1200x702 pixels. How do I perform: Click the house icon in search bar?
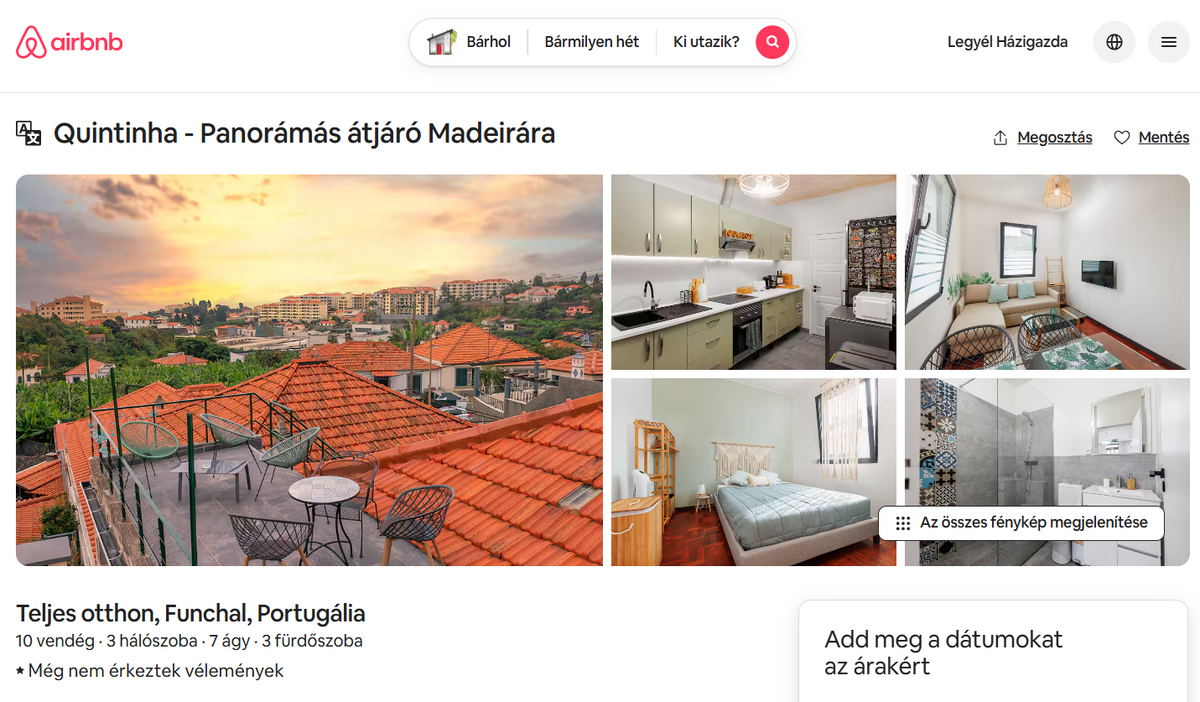tap(441, 42)
